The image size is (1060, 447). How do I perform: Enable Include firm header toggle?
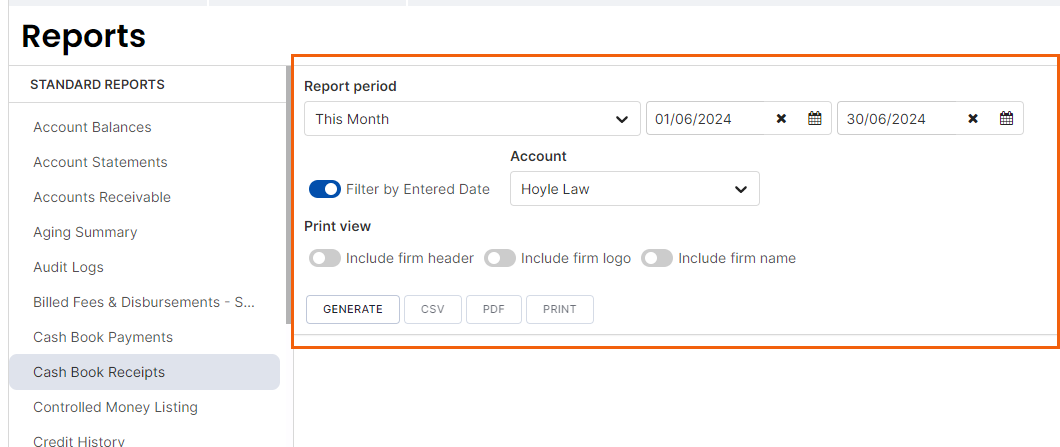[324, 258]
